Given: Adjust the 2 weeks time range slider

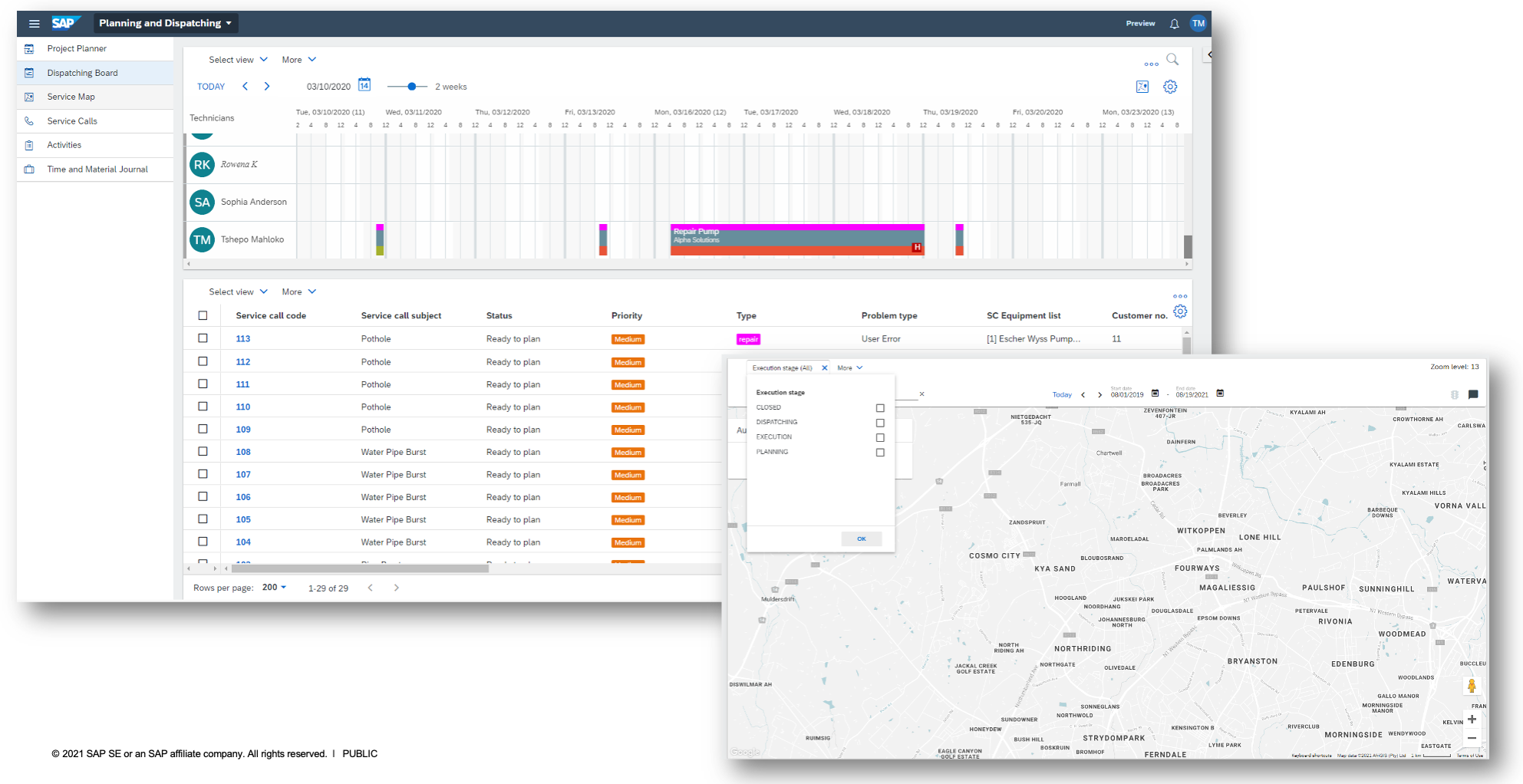Looking at the screenshot, I should (412, 87).
